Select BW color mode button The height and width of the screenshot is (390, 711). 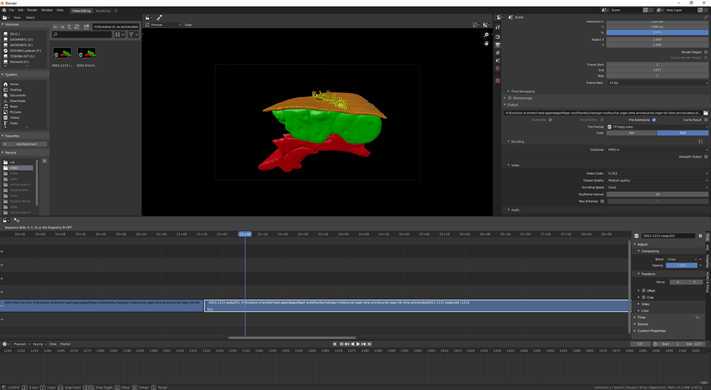coord(632,133)
